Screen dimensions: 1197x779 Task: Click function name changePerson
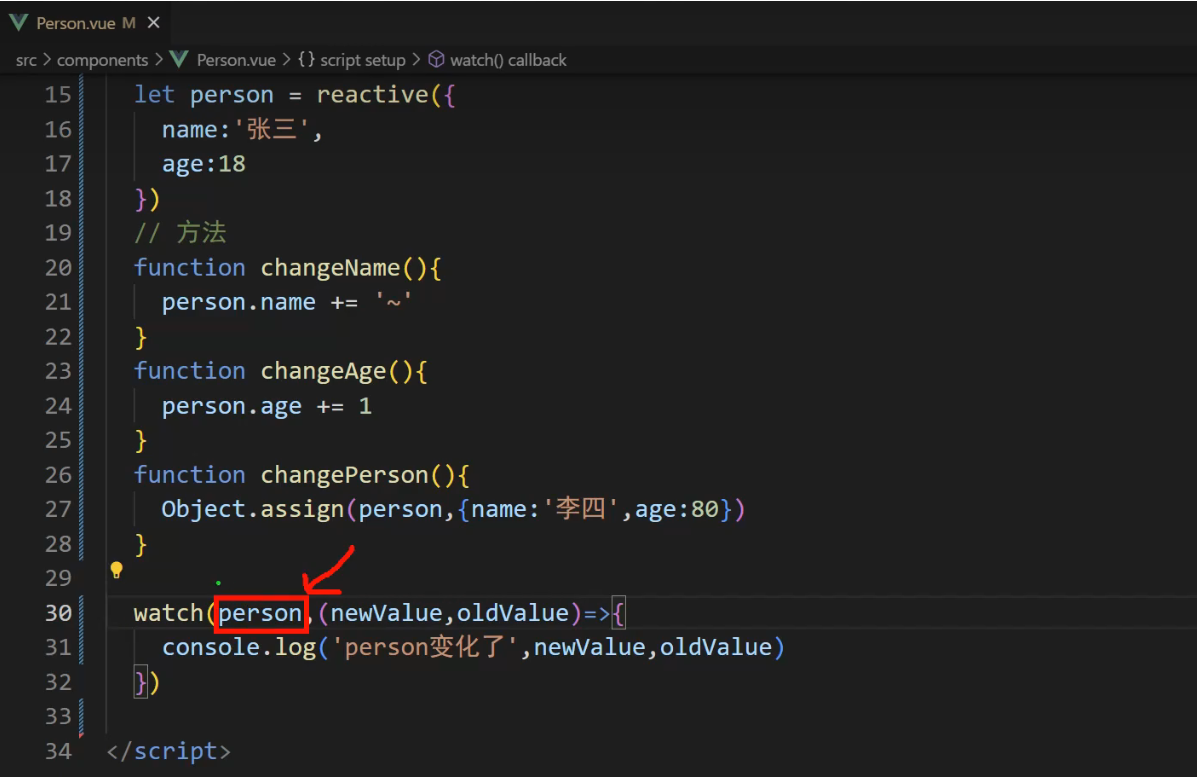345,475
